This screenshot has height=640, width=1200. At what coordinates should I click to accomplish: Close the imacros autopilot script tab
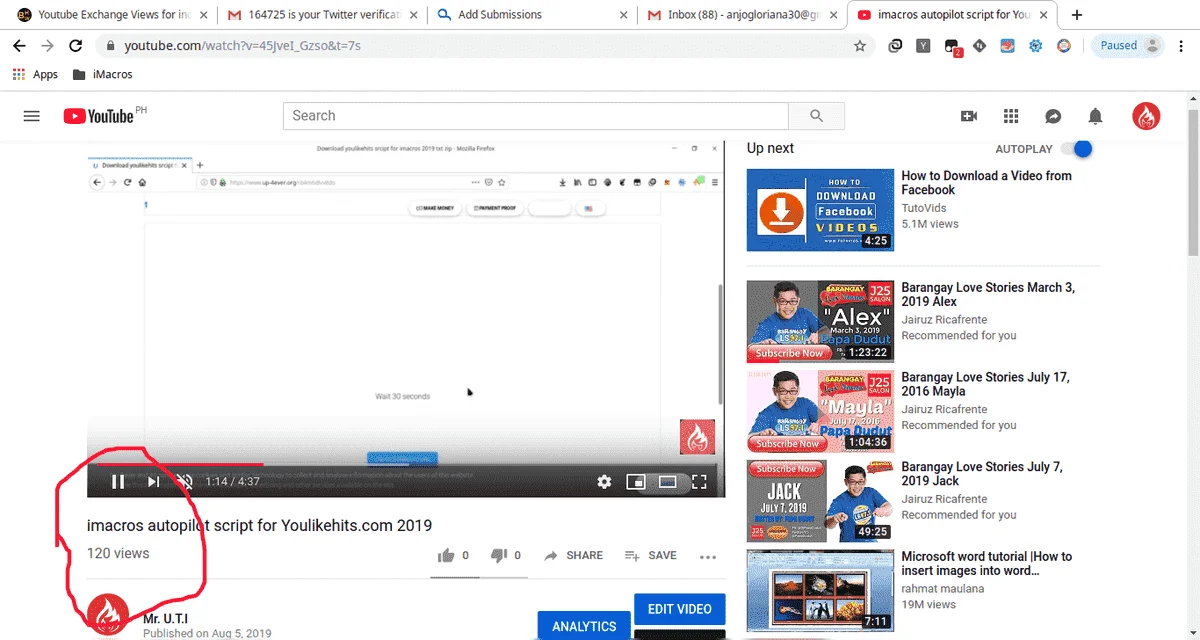point(1043,15)
